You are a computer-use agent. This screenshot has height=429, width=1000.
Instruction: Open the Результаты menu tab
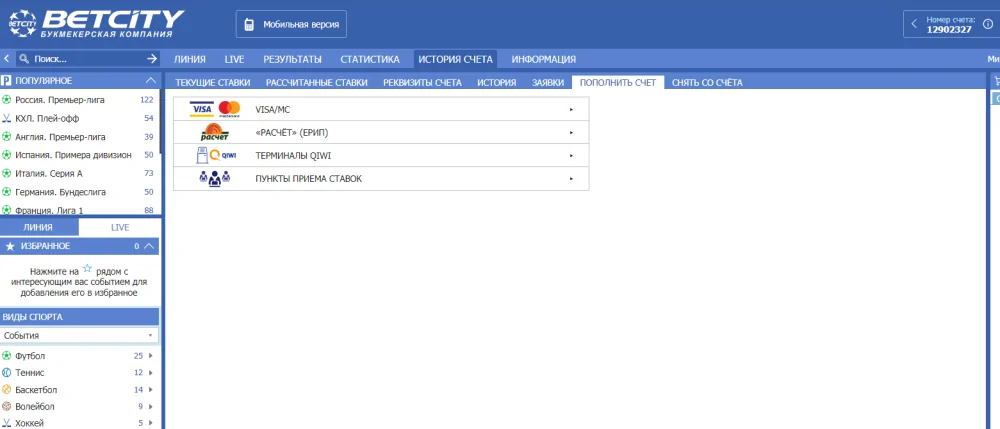292,59
